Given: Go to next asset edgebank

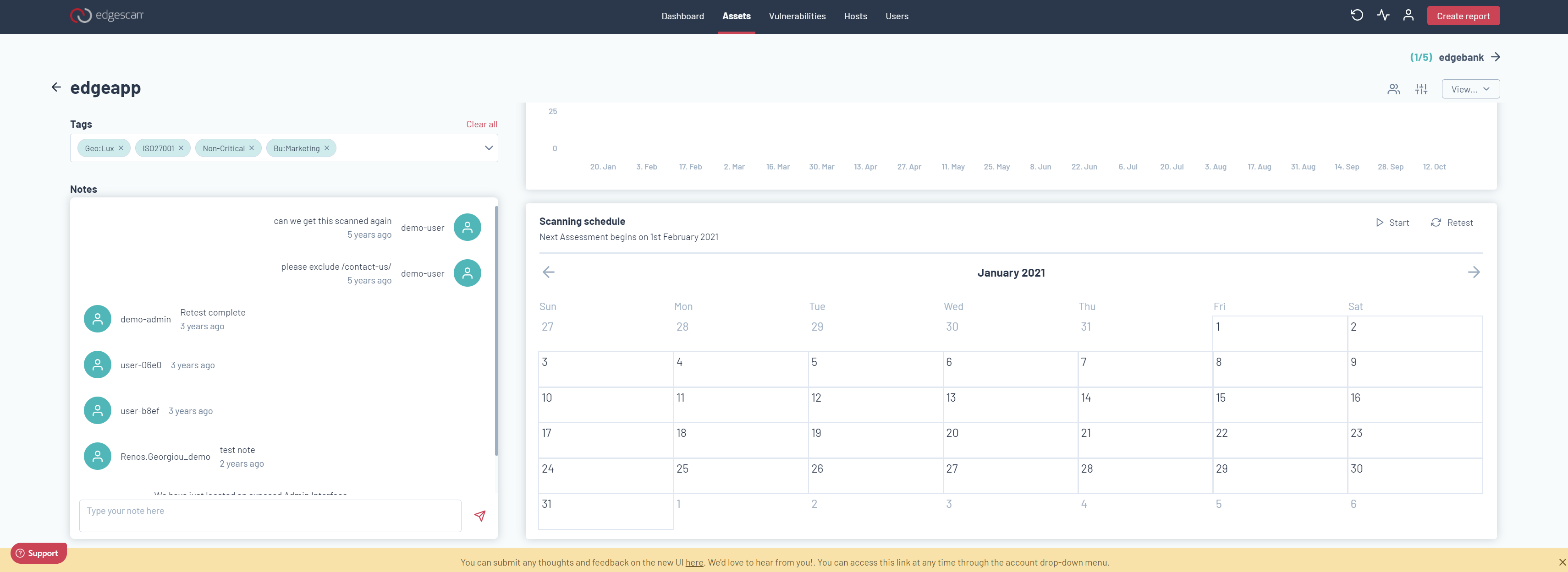Looking at the screenshot, I should pos(1496,57).
